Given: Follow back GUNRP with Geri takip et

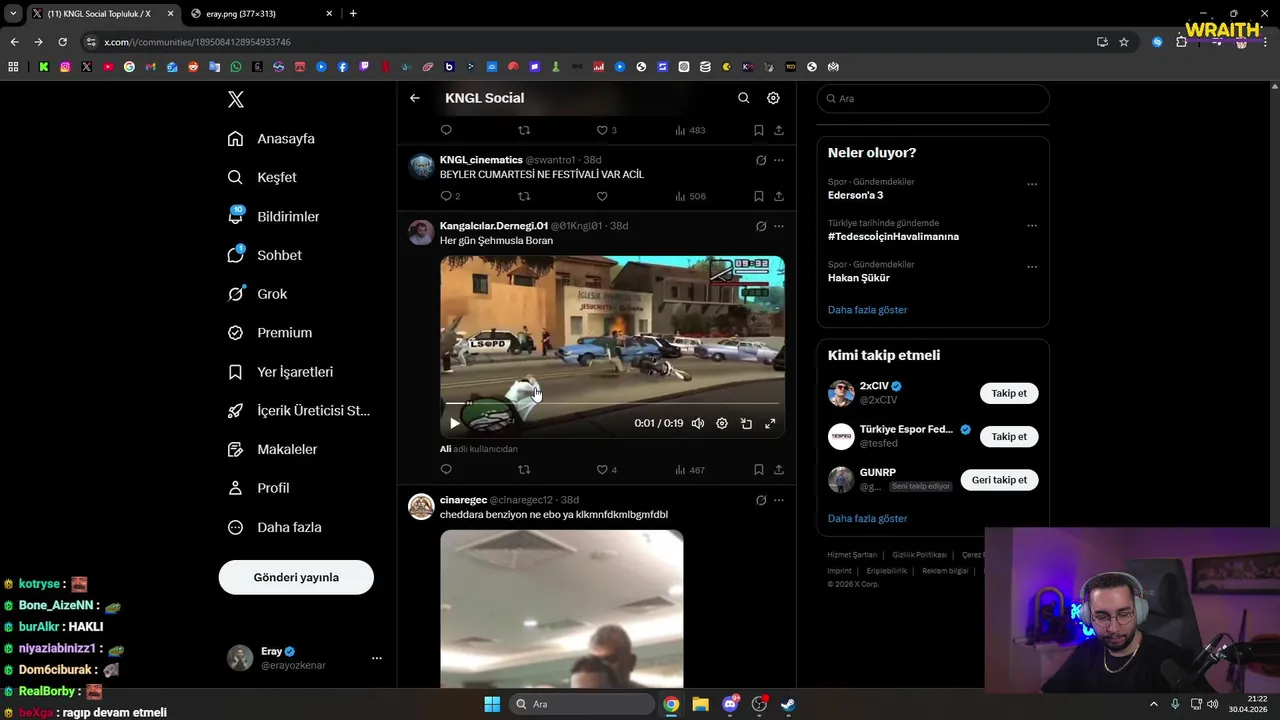Looking at the screenshot, I should [x=999, y=480].
